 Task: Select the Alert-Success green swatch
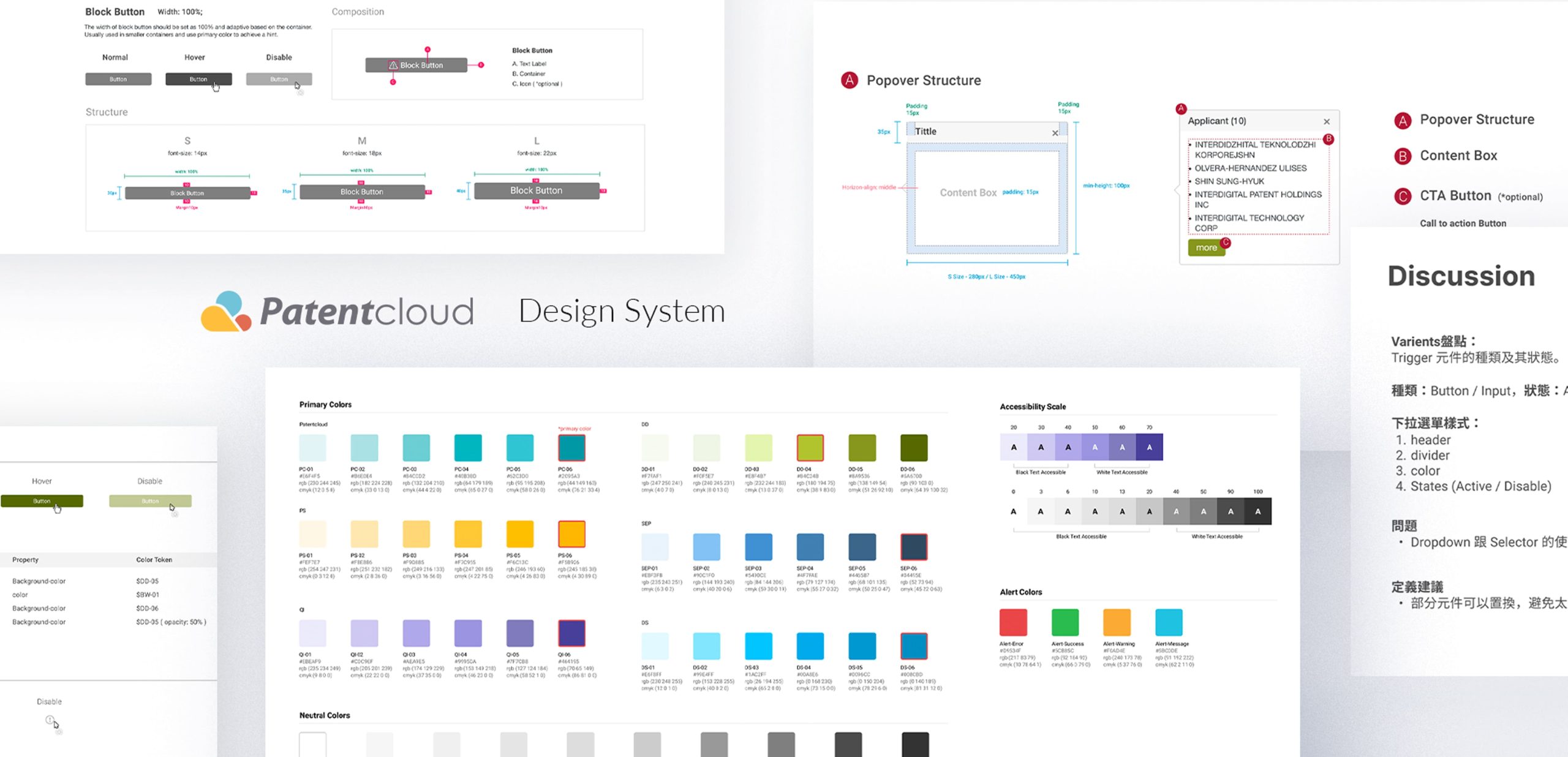[x=1065, y=622]
